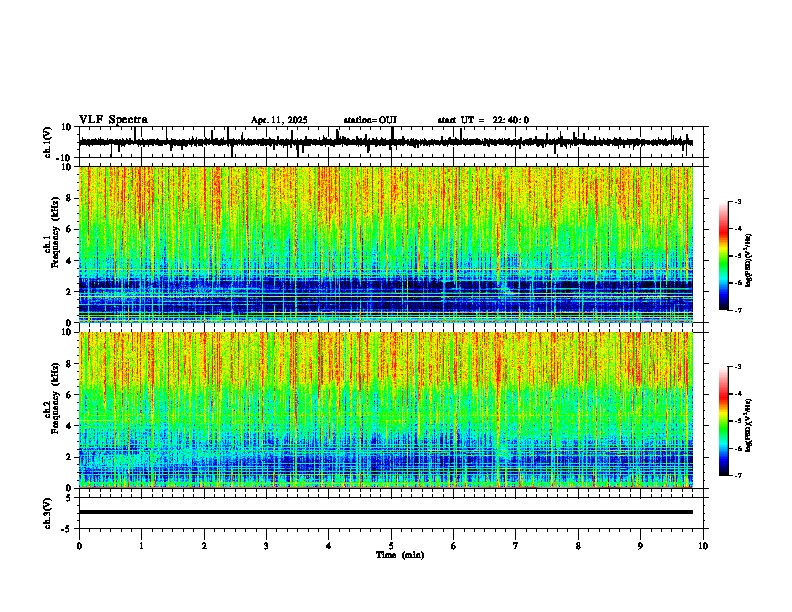Click the '2' kHz tick on ch.2 spectrogram
Viewport: 792px width, 612px height.
69,457
